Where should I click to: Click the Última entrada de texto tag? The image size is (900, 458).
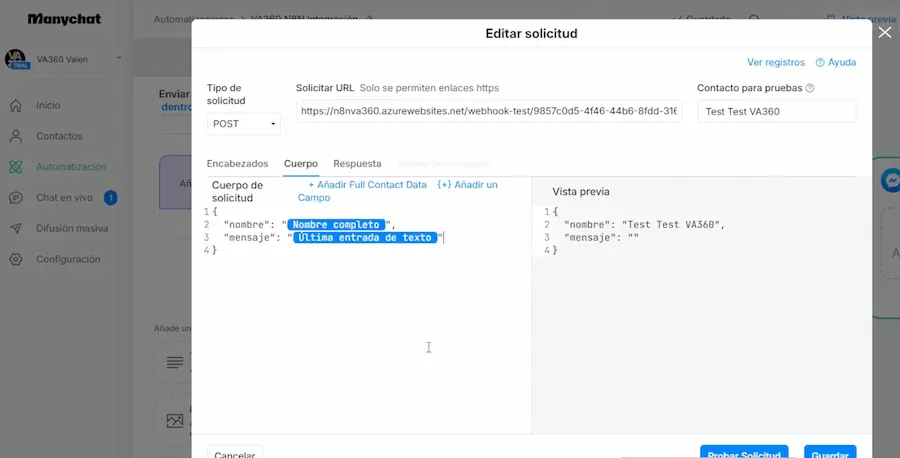click(x=365, y=238)
